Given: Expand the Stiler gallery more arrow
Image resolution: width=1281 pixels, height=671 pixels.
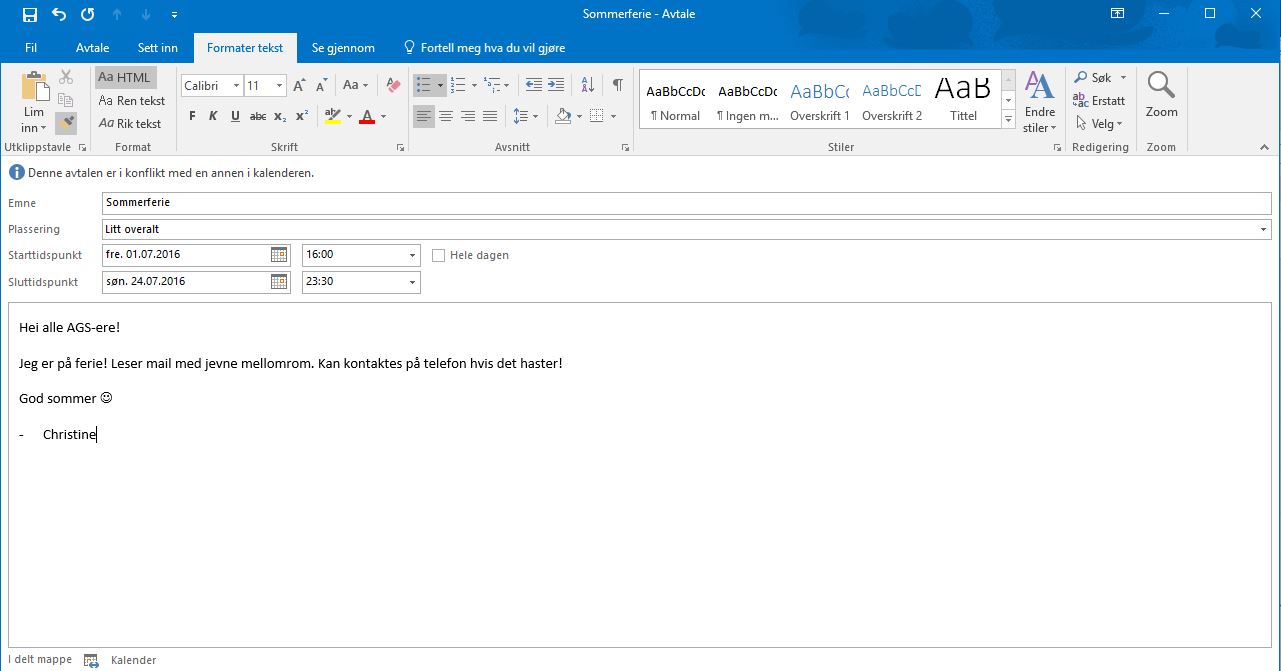Looking at the screenshot, I should tap(1009, 120).
